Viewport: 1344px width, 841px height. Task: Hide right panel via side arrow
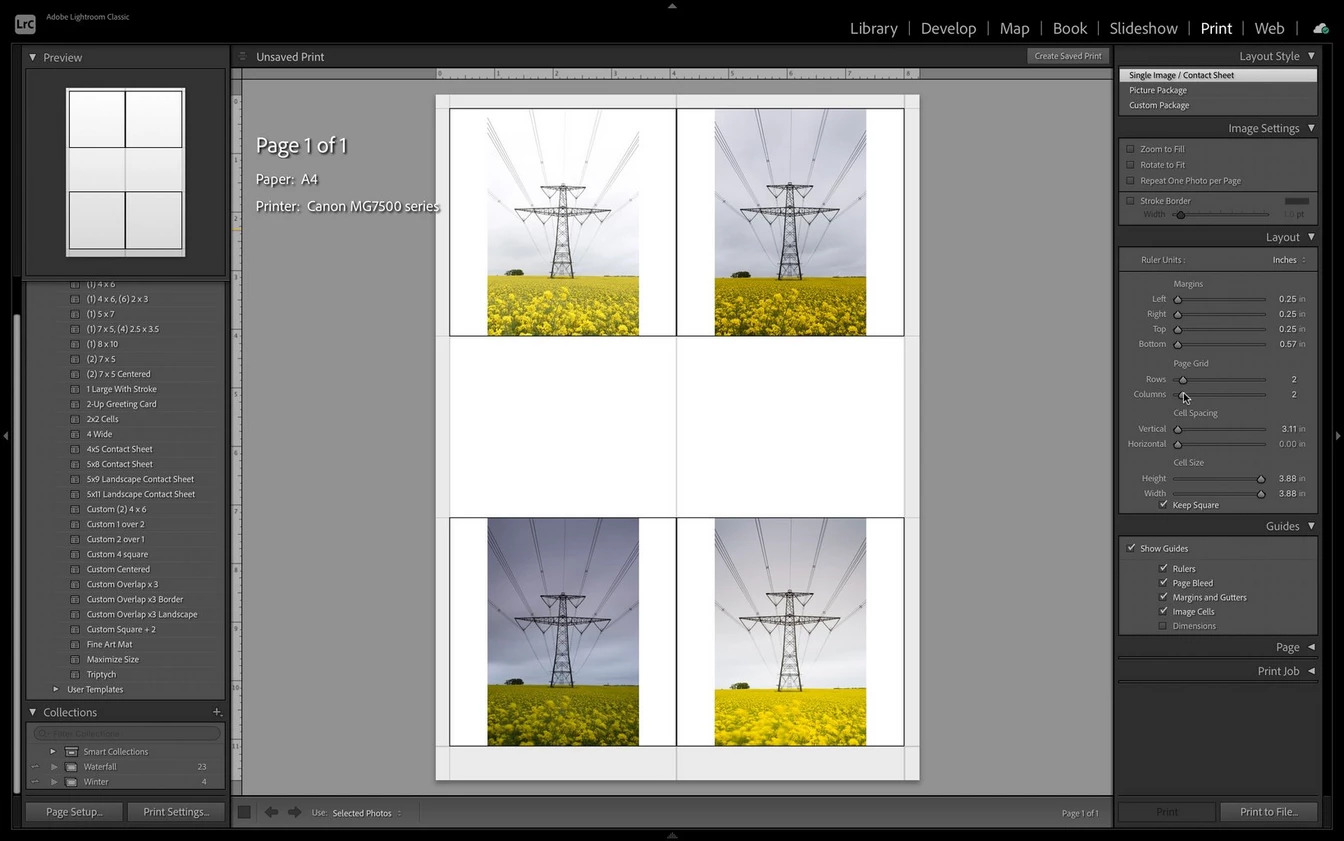1338,436
